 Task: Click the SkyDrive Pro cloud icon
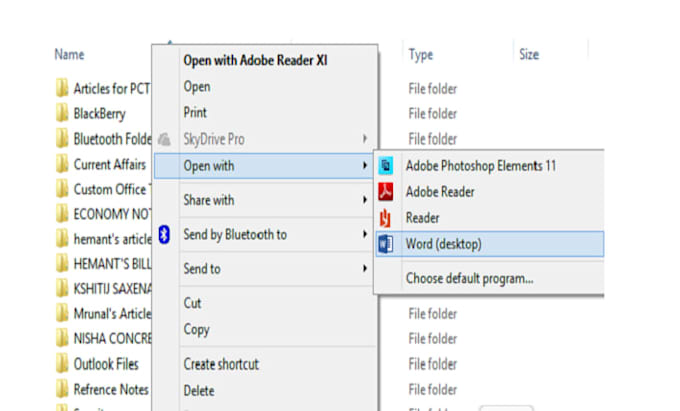tap(164, 139)
